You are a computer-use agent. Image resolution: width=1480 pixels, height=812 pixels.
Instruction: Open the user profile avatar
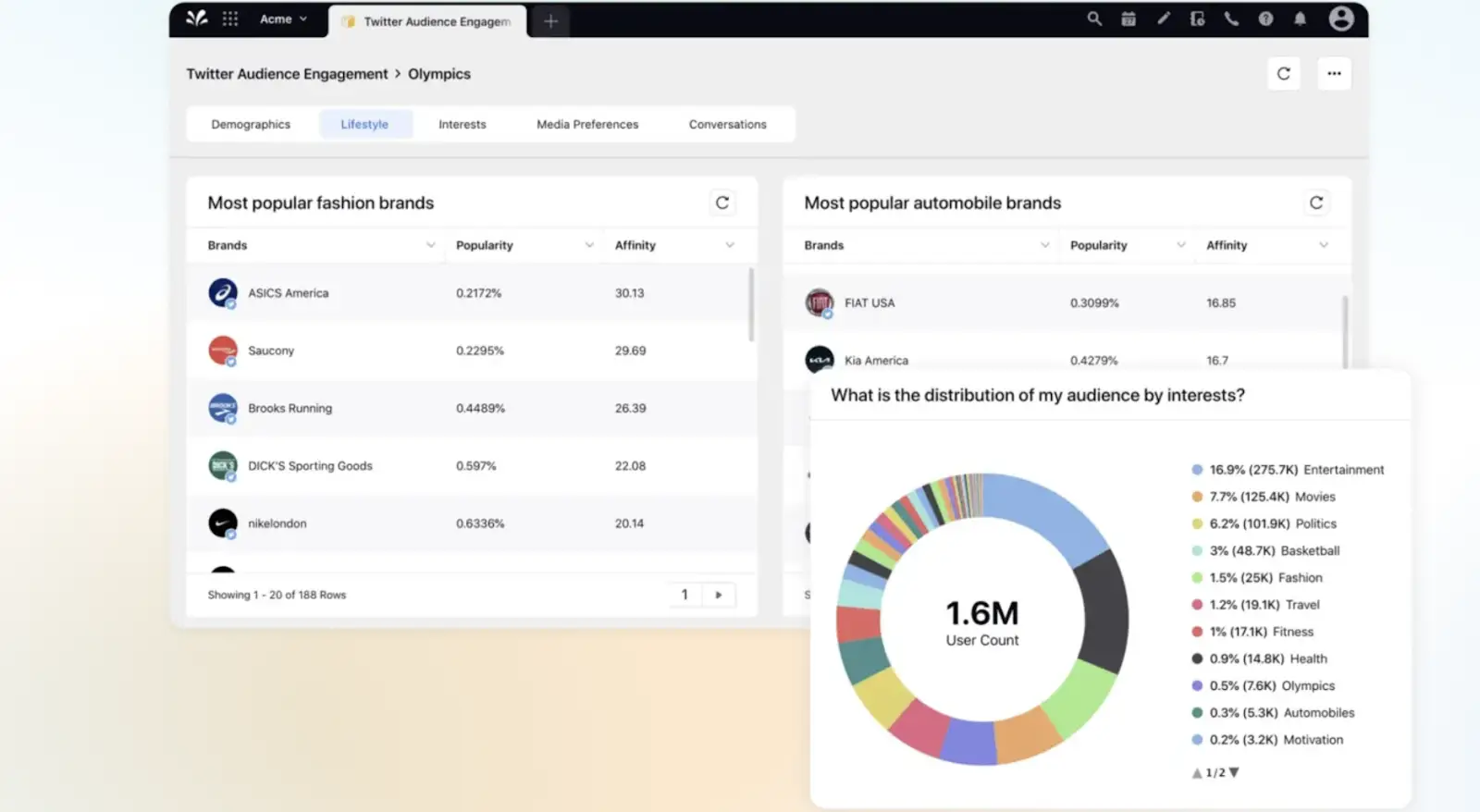coord(1341,18)
